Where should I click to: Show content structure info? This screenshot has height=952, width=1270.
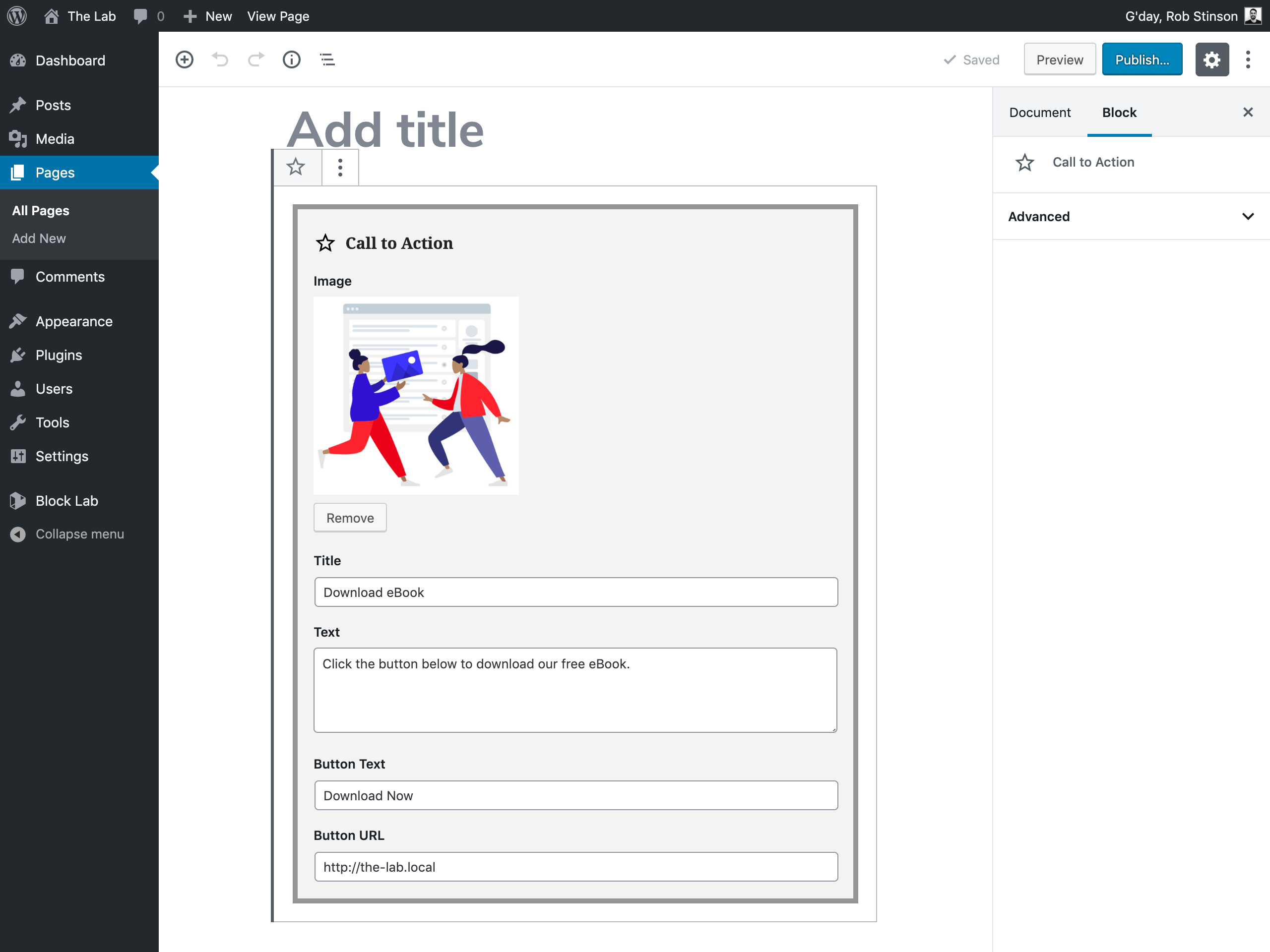coord(292,59)
